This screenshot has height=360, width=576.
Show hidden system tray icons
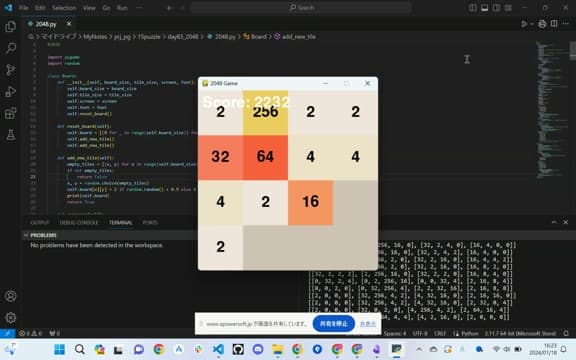pyautogui.click(x=419, y=349)
